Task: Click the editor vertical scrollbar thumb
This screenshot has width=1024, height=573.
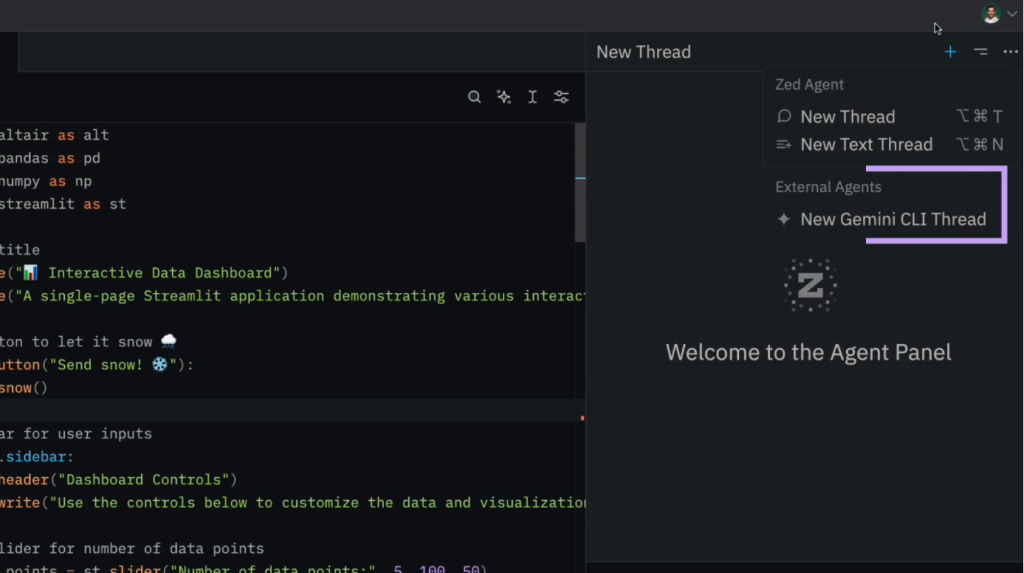Action: pos(580,183)
